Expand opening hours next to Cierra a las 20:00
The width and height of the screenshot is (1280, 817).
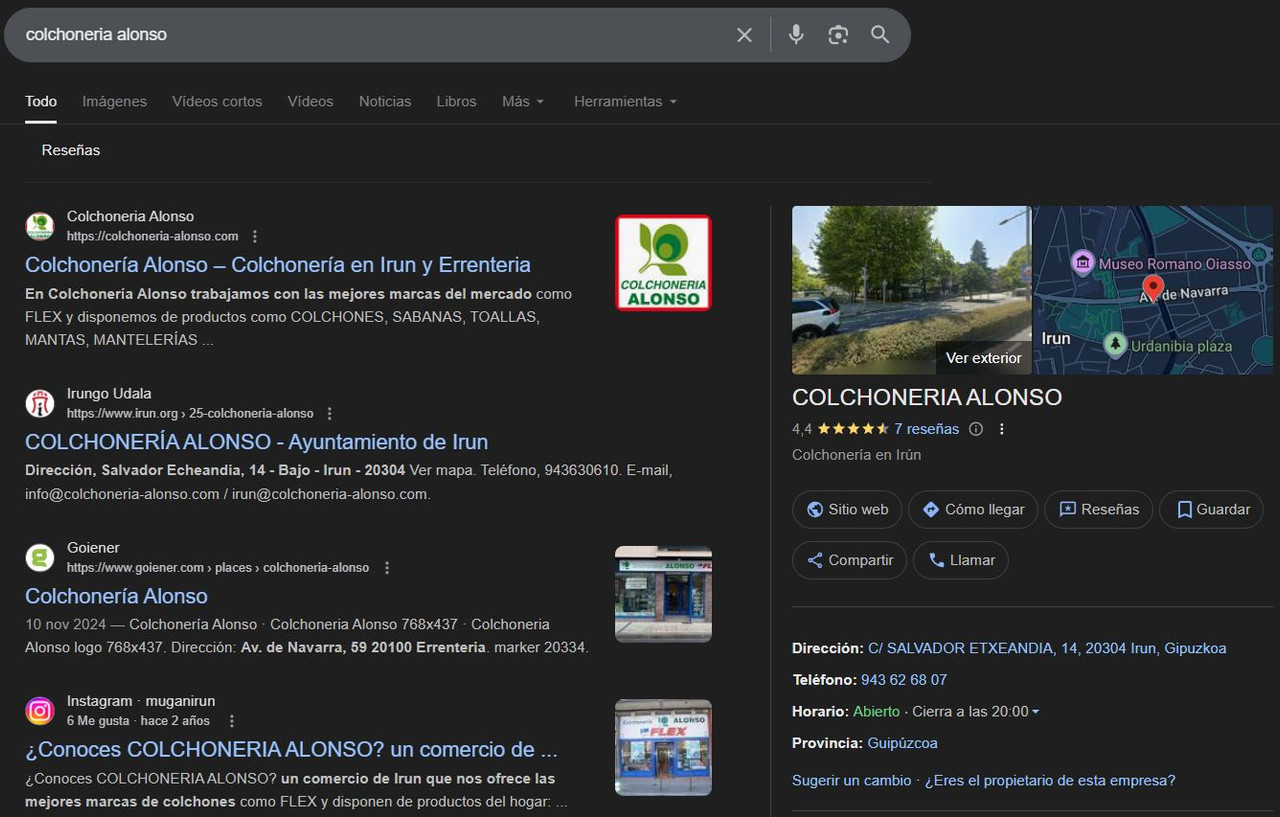(1035, 712)
